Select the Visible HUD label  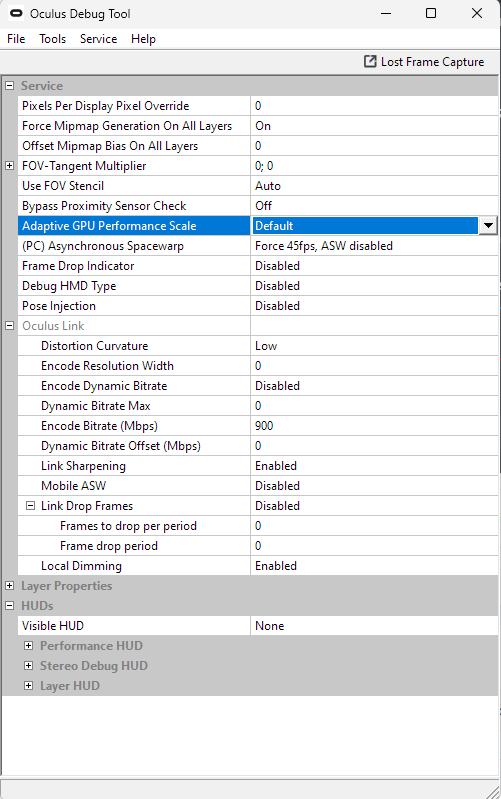[52, 626]
